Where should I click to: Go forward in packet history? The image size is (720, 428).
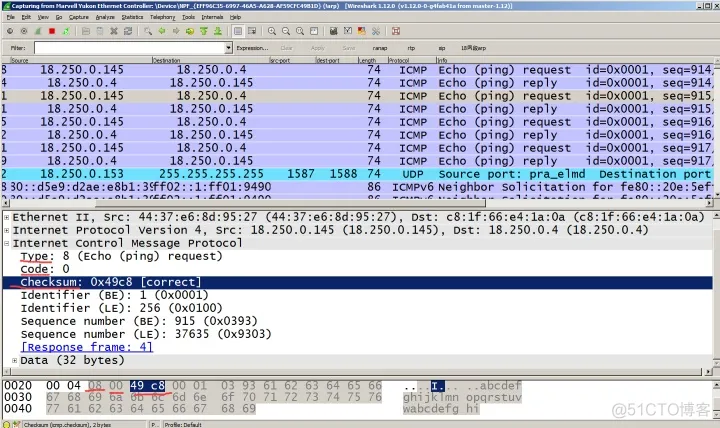coord(176,31)
